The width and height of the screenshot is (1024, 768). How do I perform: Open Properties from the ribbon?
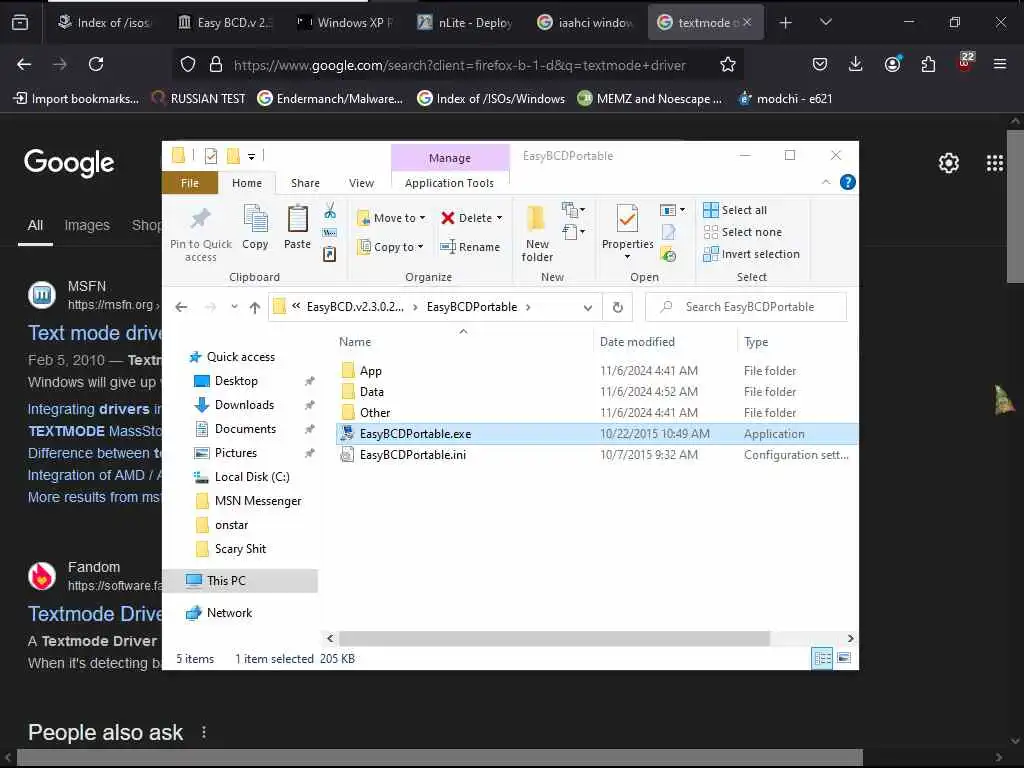(627, 232)
